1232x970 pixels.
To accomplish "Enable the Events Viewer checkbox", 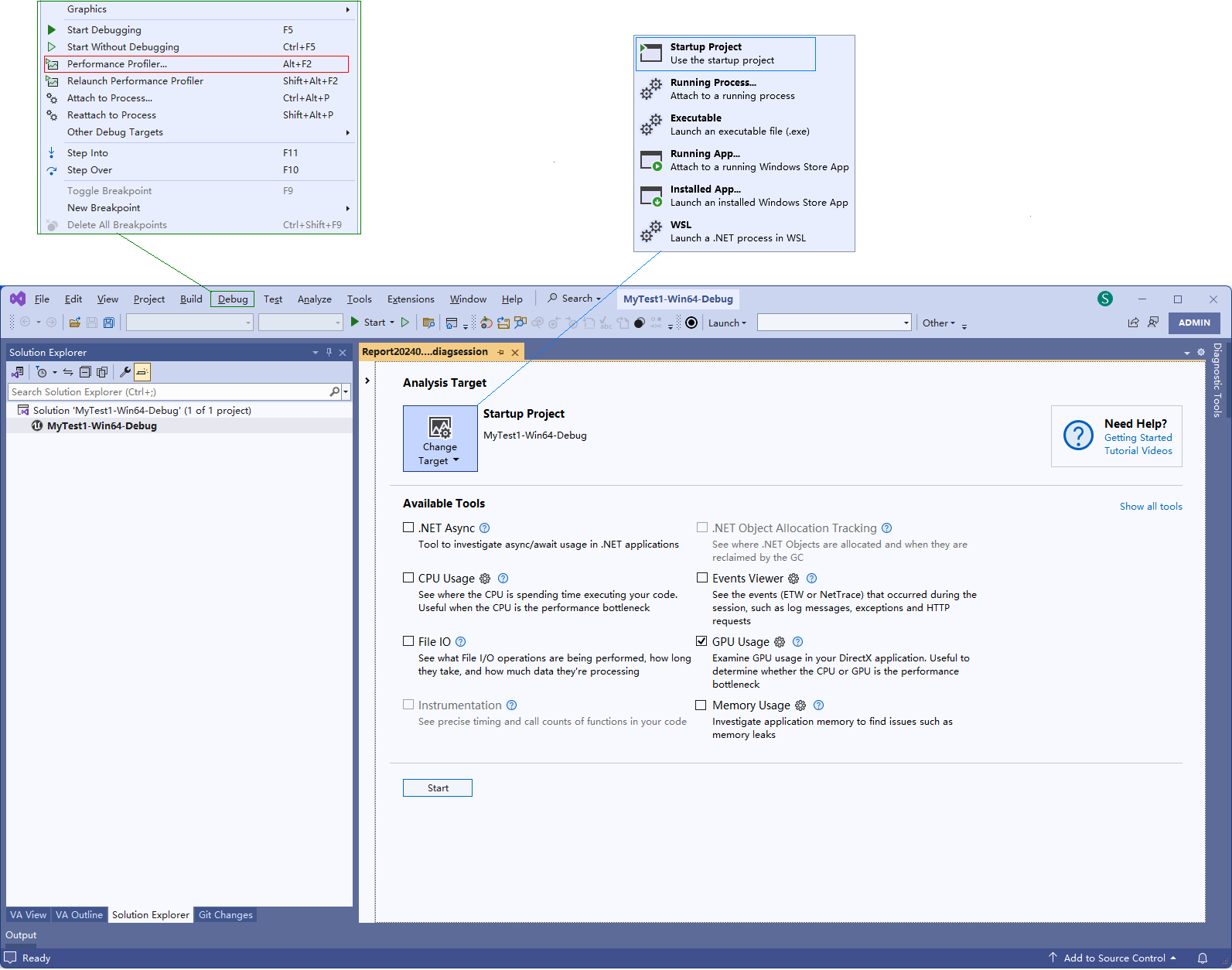I will click(x=702, y=578).
